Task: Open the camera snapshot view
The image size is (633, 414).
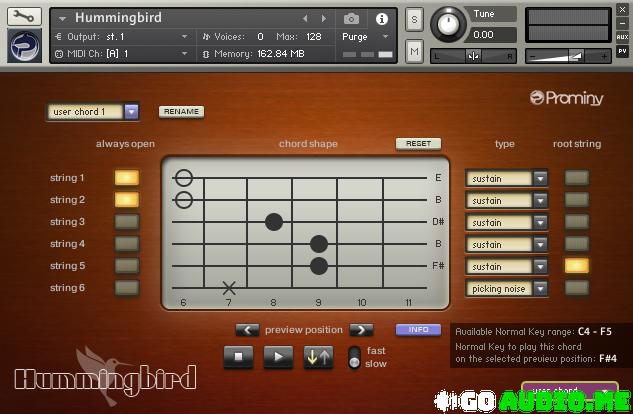Action: click(351, 19)
